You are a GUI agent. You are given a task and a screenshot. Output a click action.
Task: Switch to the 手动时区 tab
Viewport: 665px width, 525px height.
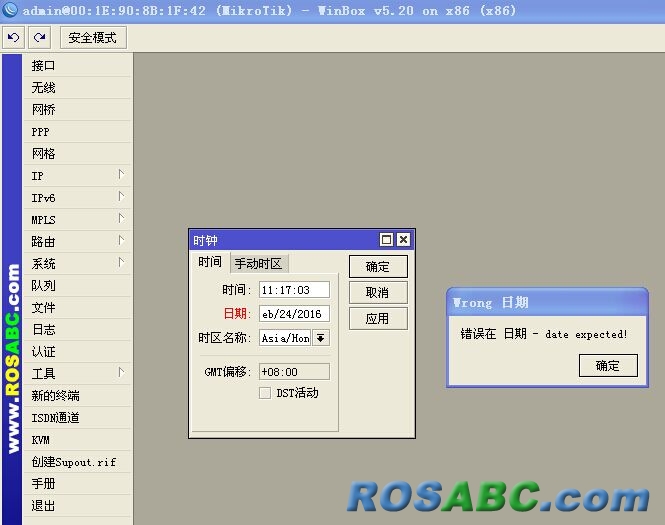click(259, 264)
